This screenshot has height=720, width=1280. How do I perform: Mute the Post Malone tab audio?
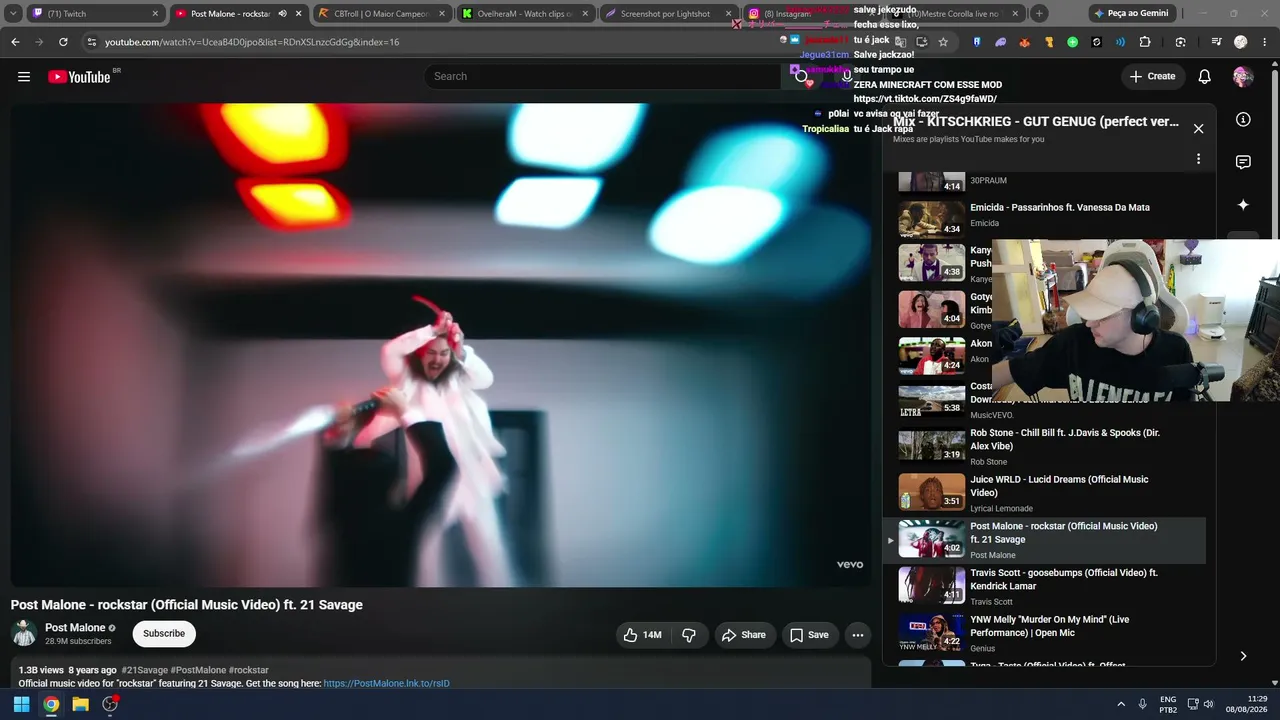point(282,14)
